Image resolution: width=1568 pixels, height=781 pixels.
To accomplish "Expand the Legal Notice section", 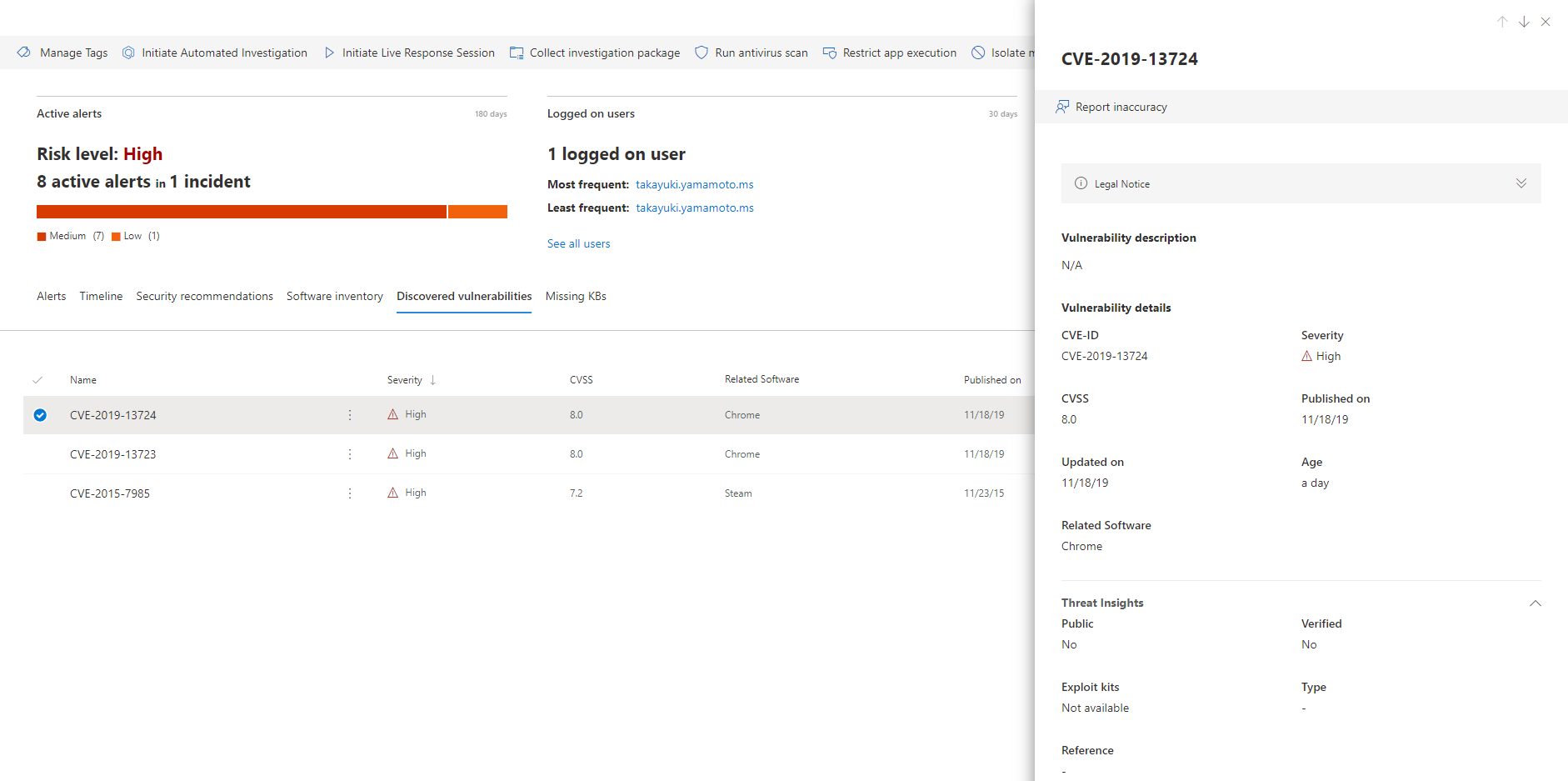I will (1521, 183).
